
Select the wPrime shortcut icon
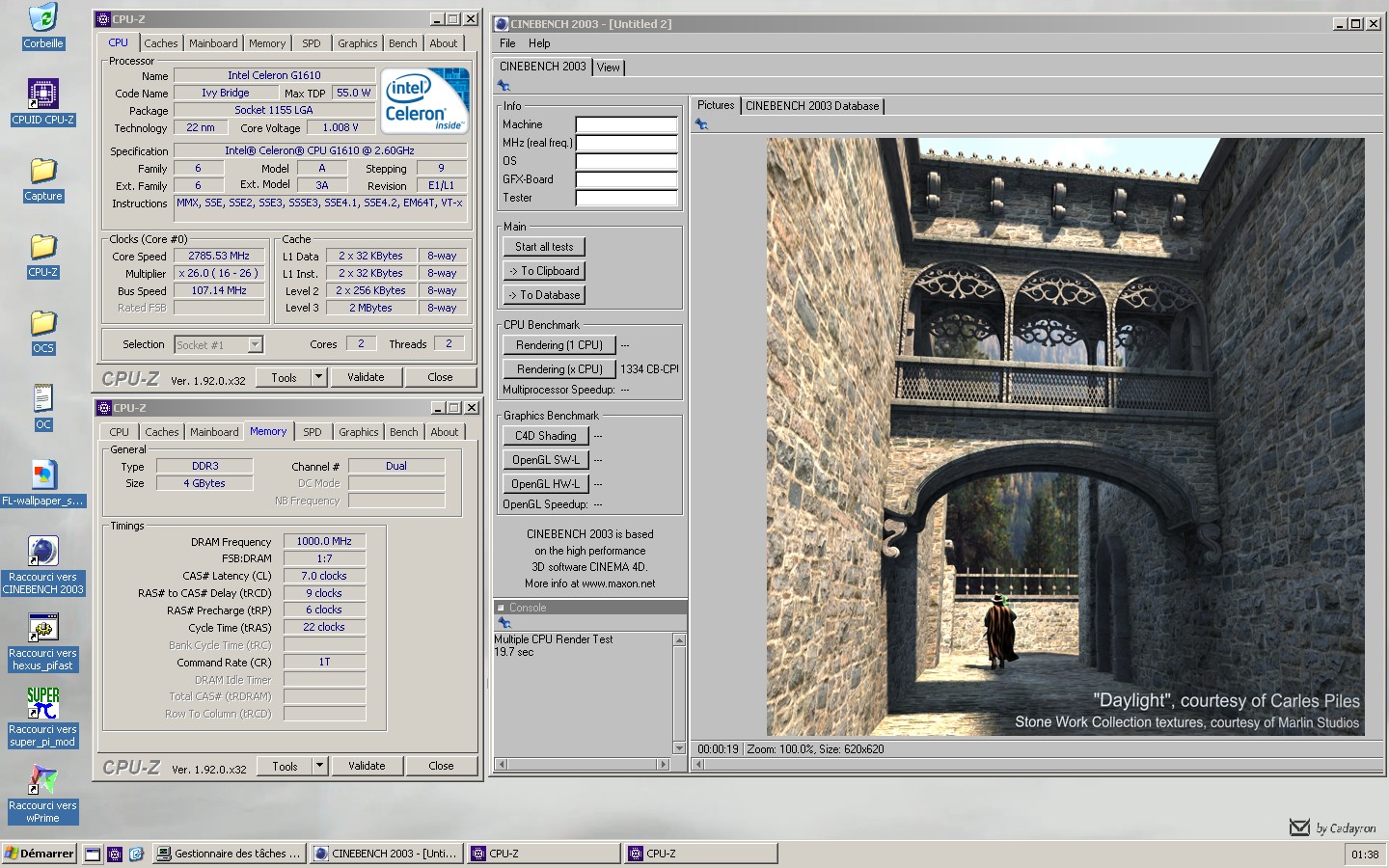(42, 779)
